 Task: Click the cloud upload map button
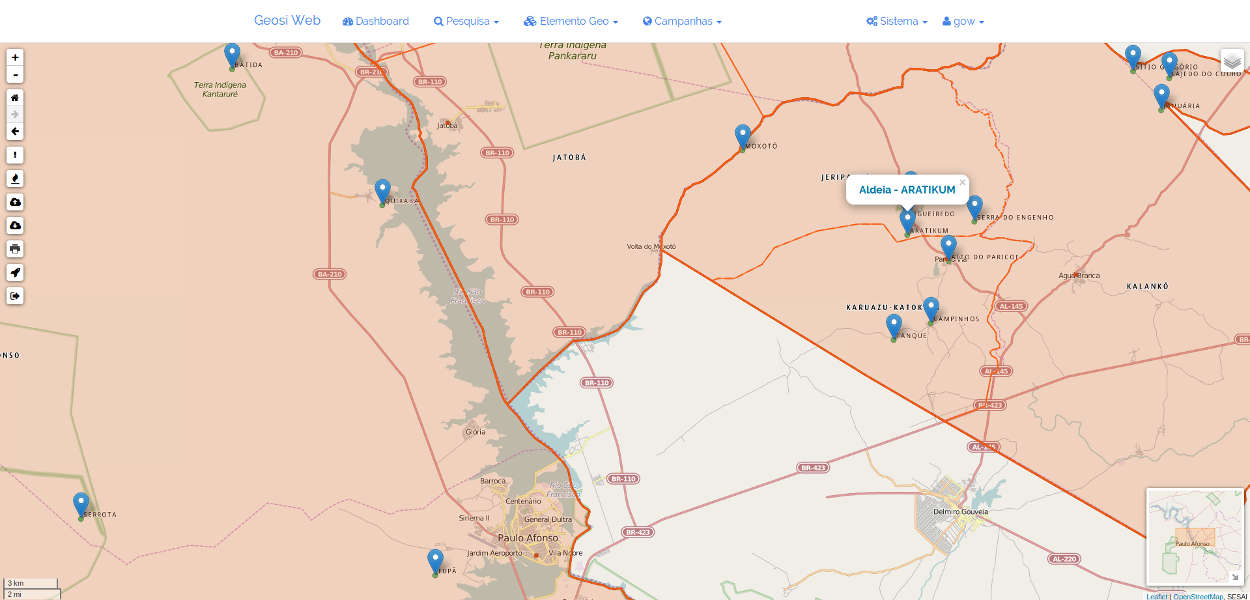15,202
